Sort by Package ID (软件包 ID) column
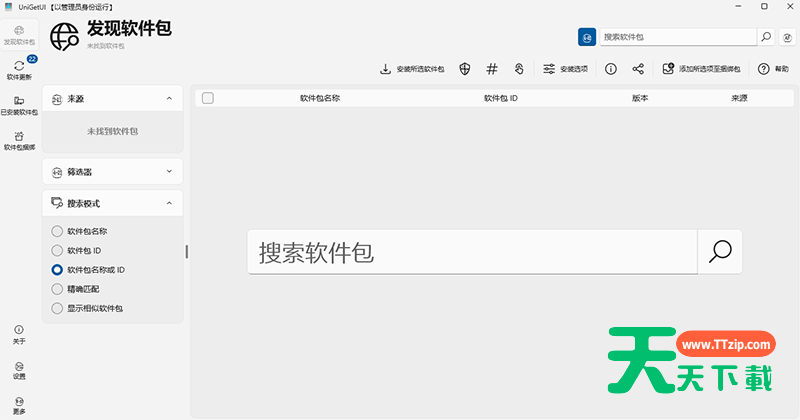Viewport: 800px width, 420px height. [501, 98]
